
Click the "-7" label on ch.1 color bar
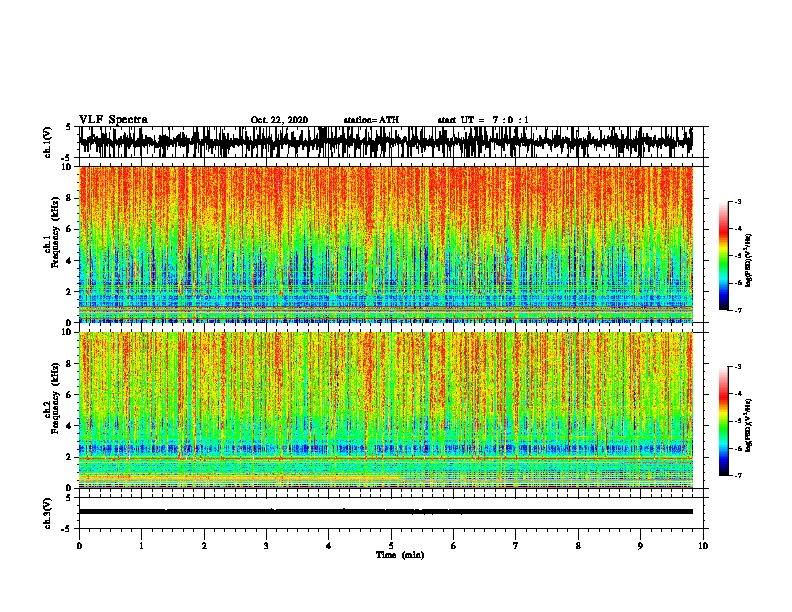(x=737, y=310)
